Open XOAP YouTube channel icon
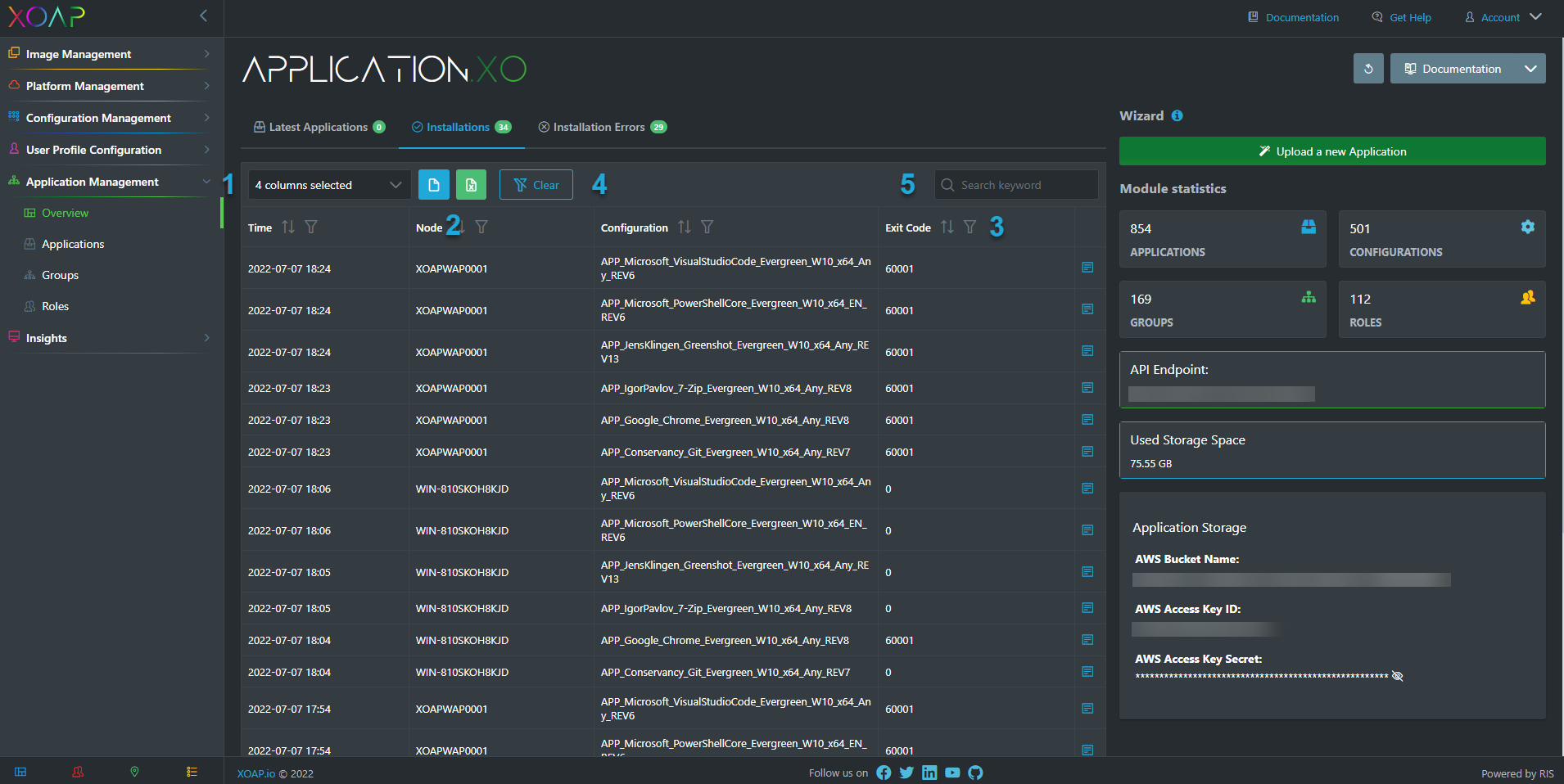This screenshot has height=784, width=1564. pyautogui.click(x=952, y=773)
